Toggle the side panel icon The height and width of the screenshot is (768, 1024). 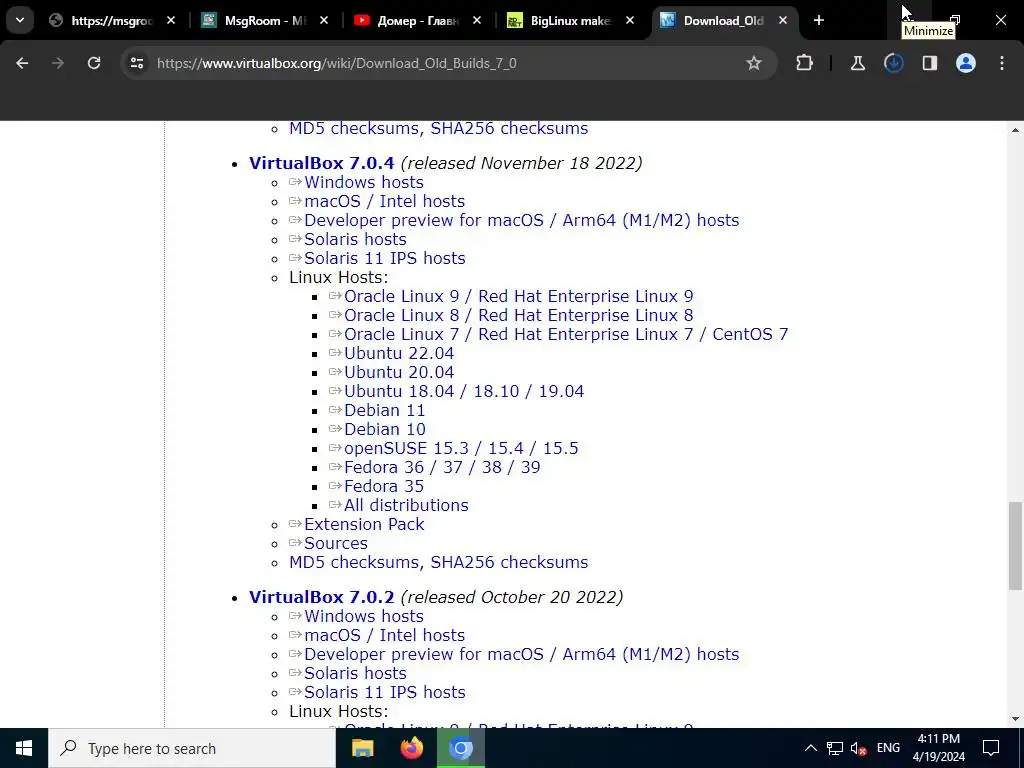click(x=929, y=63)
